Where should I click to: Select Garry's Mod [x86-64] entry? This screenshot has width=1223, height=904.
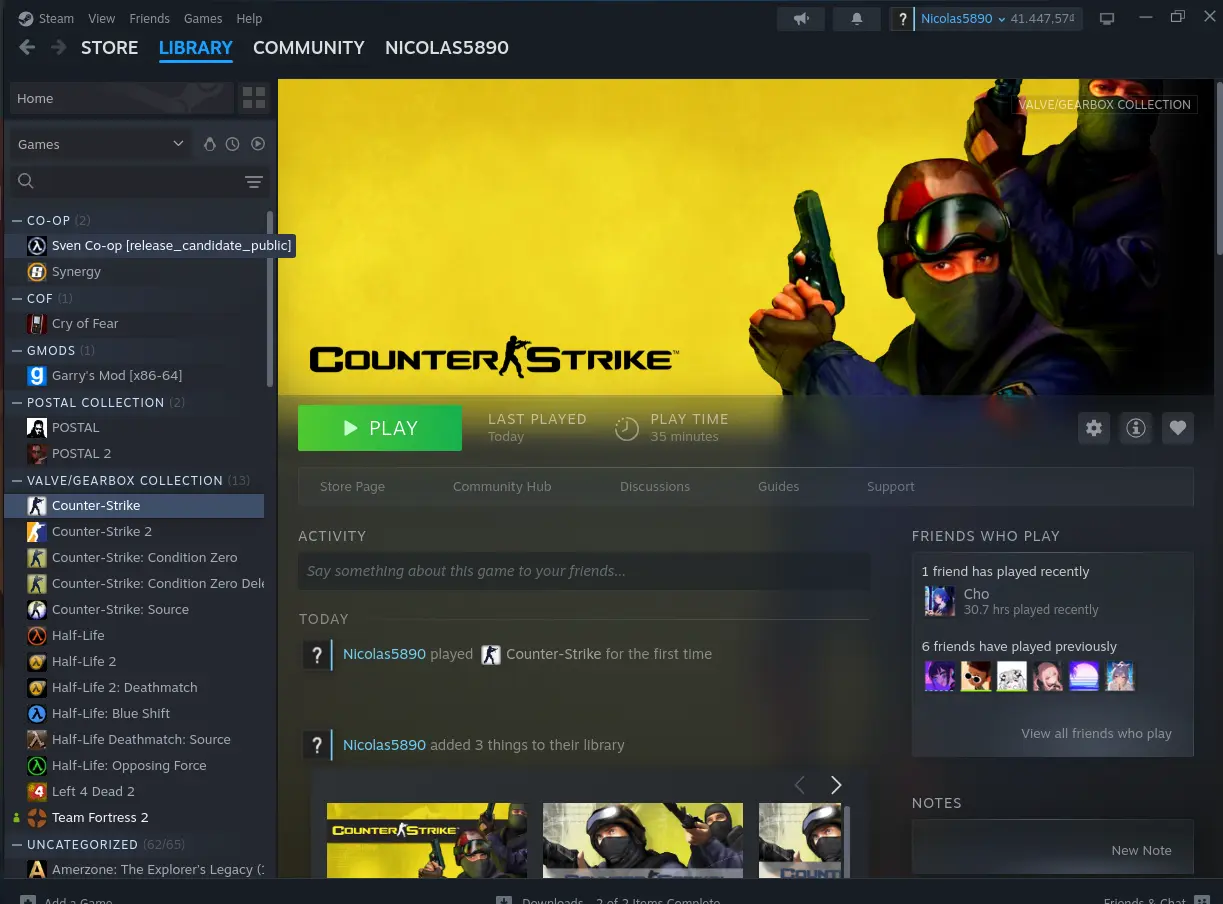coord(136,375)
